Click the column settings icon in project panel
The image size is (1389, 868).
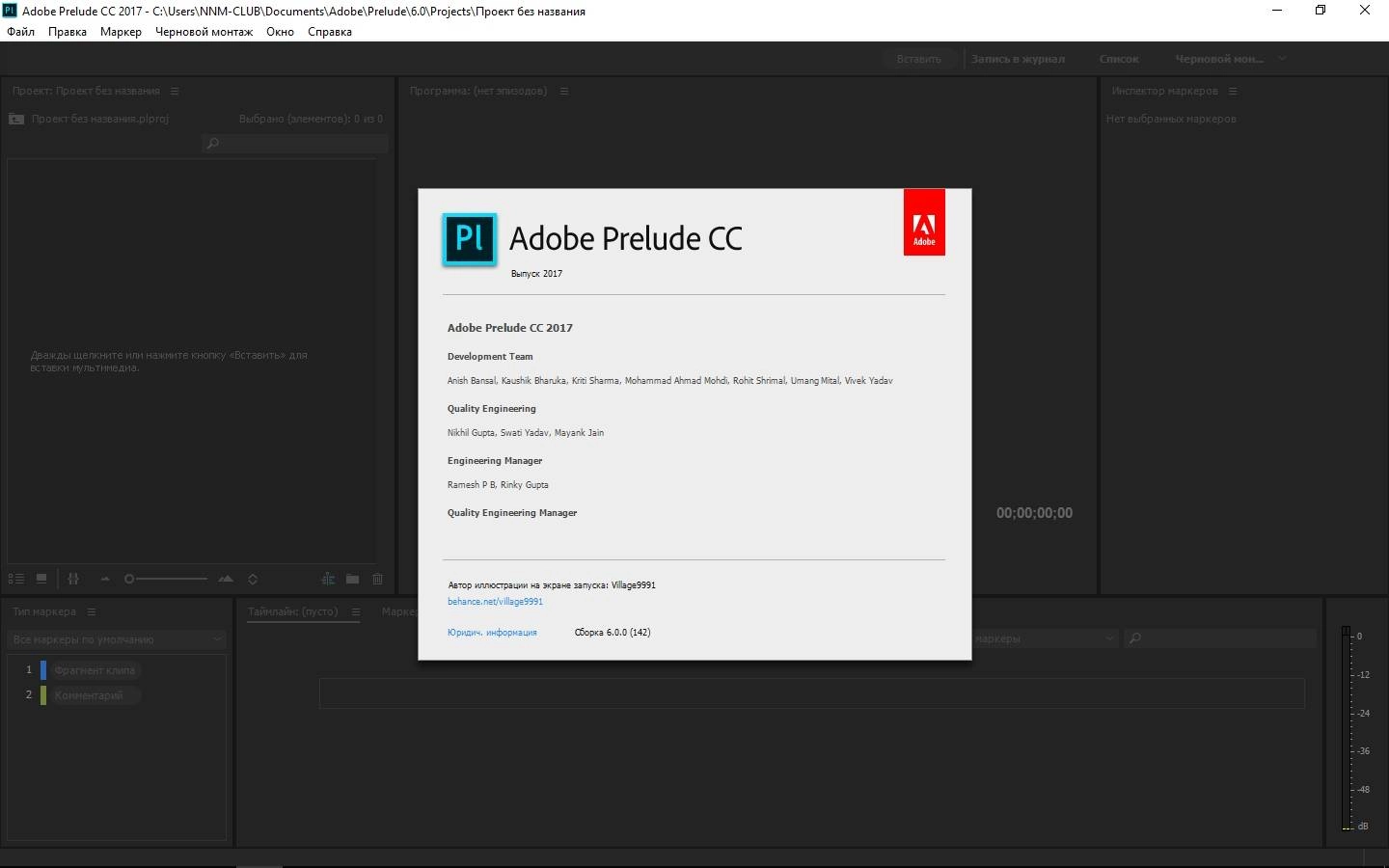tap(73, 579)
